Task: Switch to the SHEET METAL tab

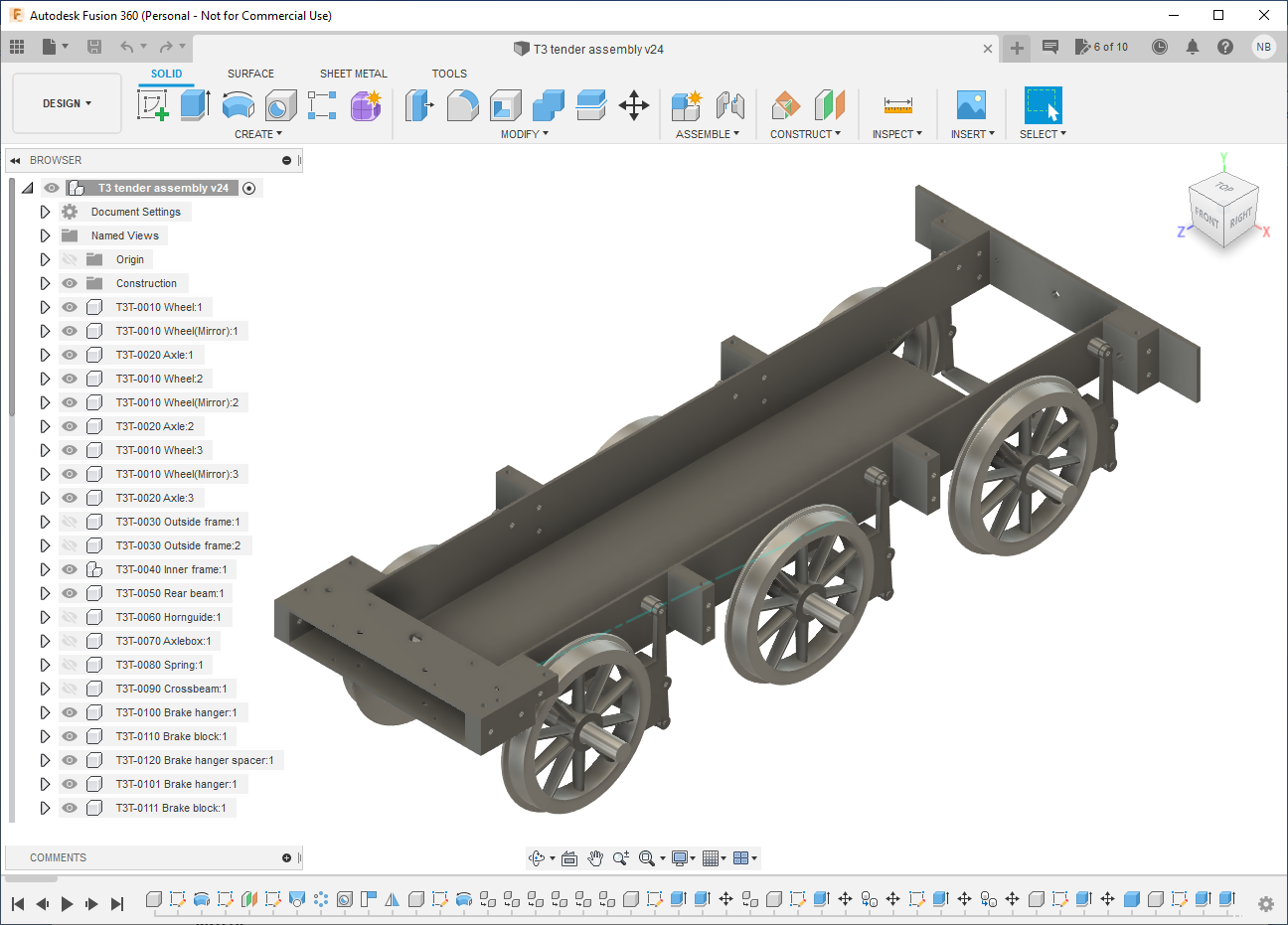Action: tap(353, 74)
